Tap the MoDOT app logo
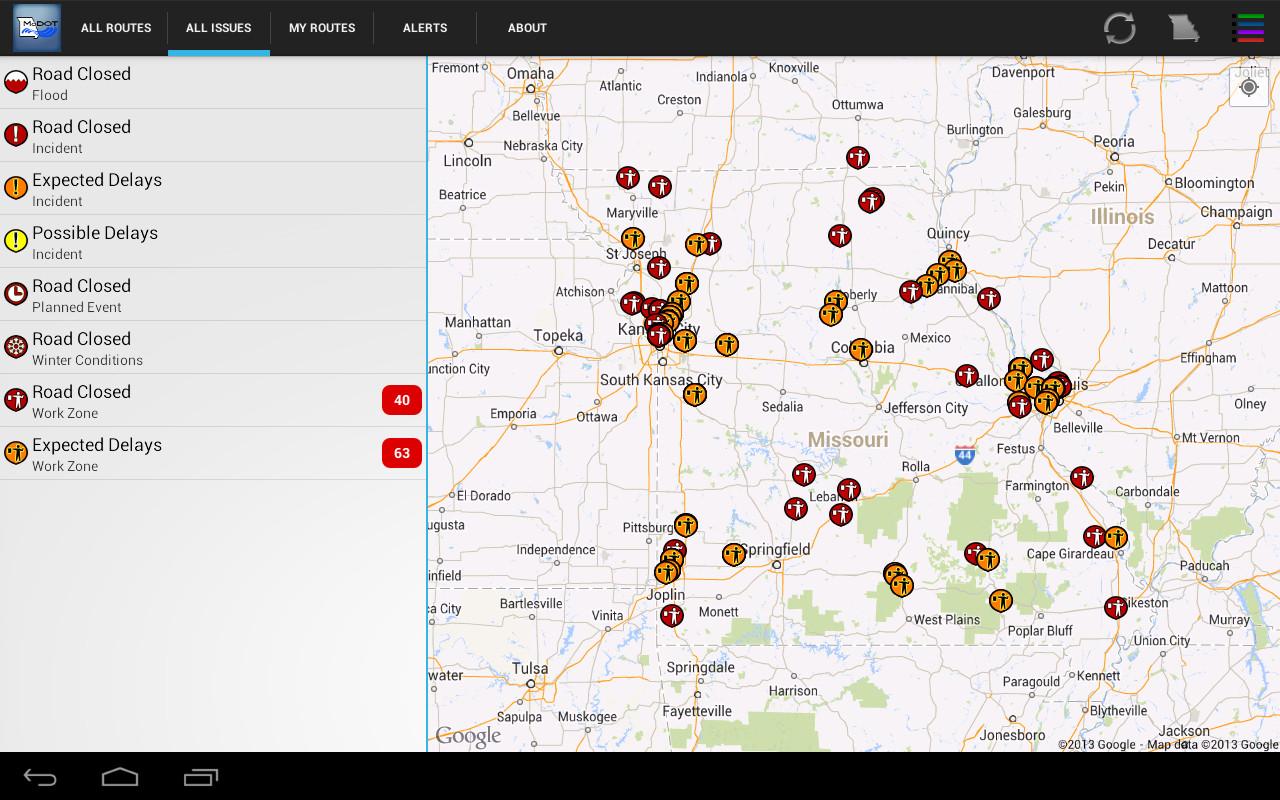The width and height of the screenshot is (1280, 800). pyautogui.click(x=36, y=27)
